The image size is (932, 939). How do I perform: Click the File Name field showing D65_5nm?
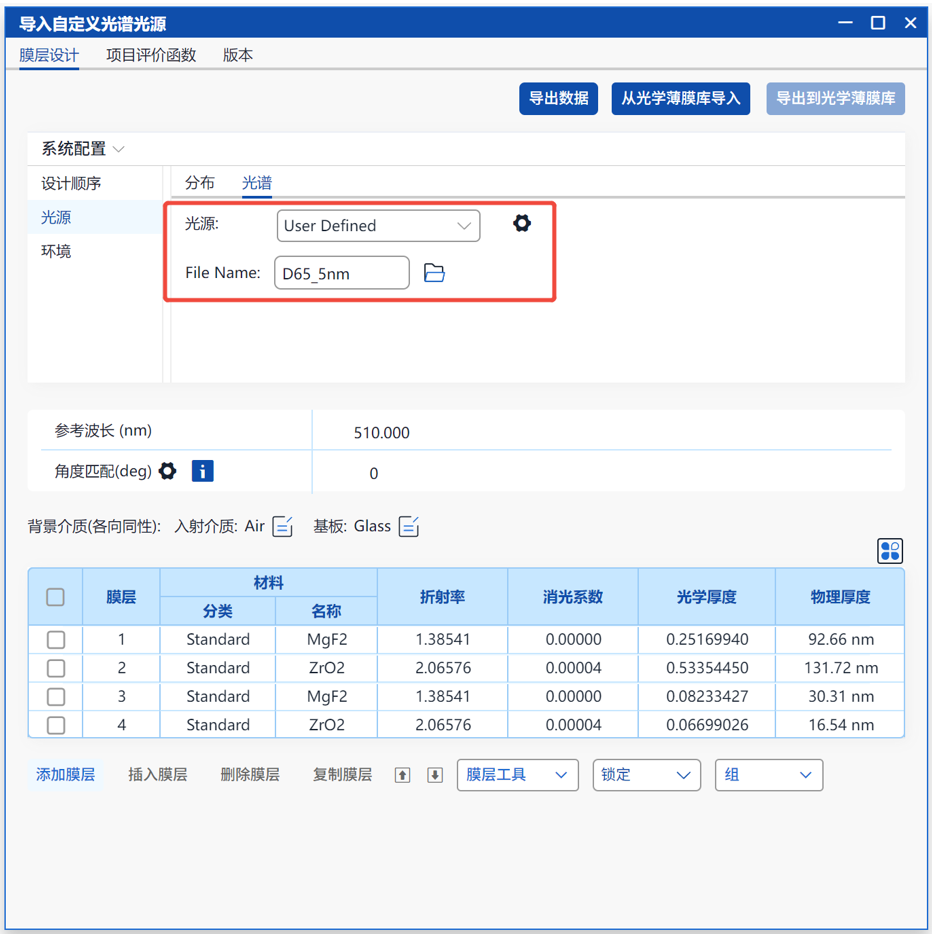point(341,273)
